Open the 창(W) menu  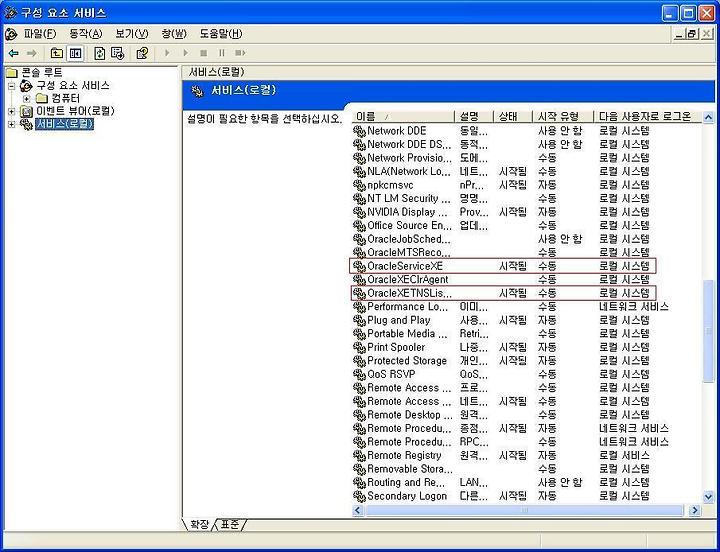click(x=174, y=34)
